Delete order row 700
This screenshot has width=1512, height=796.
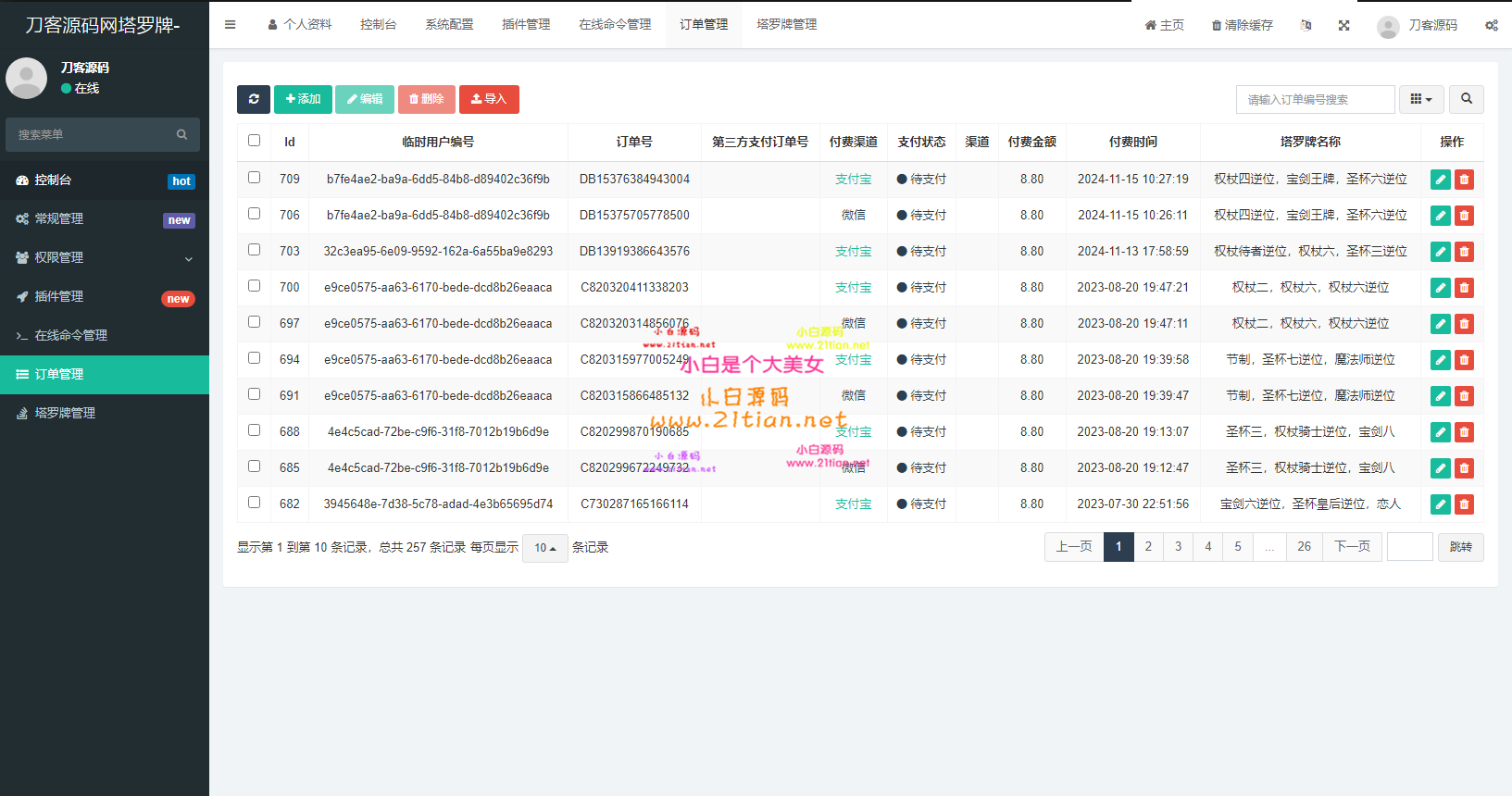point(1464,288)
